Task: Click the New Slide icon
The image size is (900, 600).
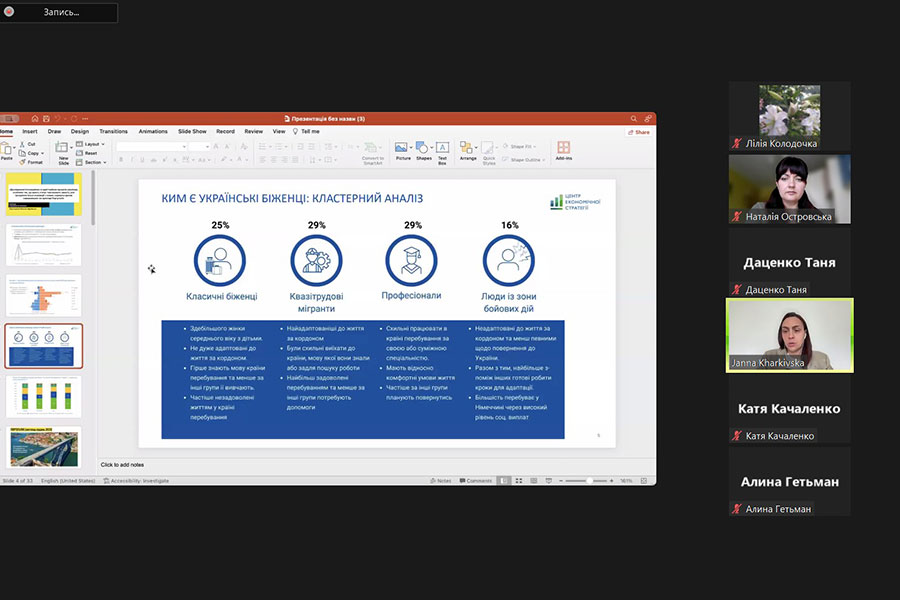Action: (63, 150)
